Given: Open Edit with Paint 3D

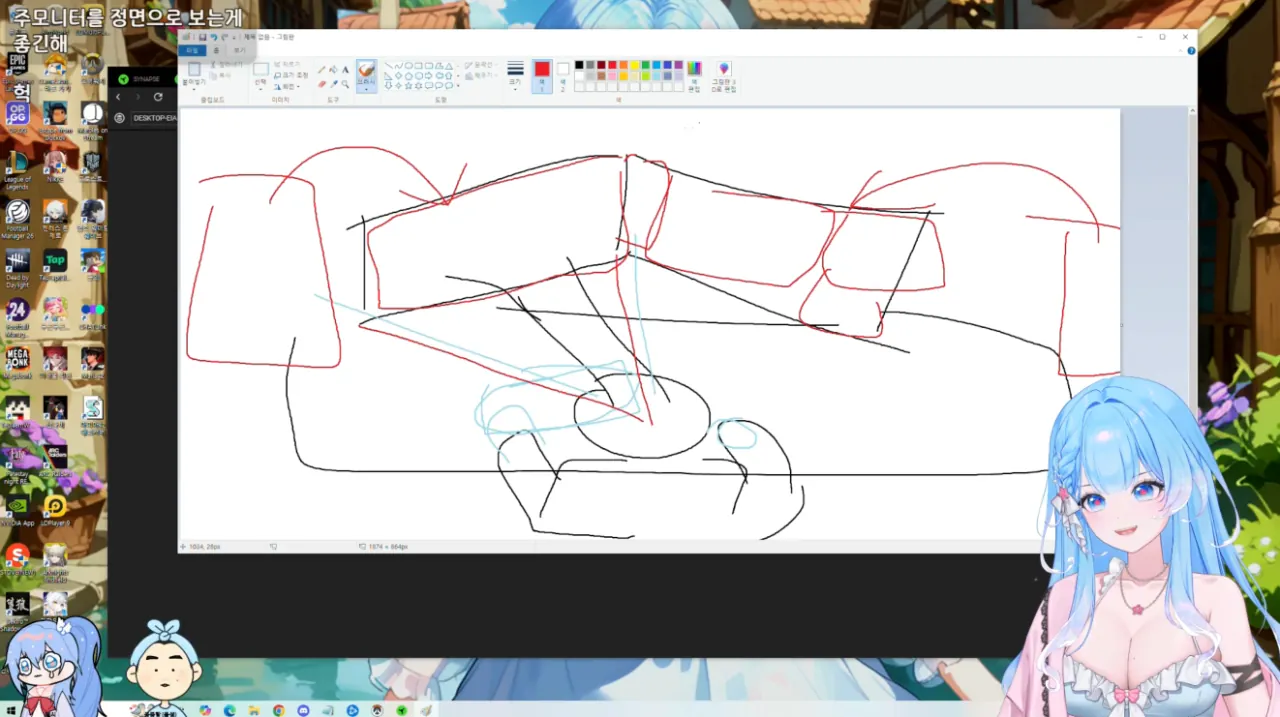Looking at the screenshot, I should click(x=723, y=76).
